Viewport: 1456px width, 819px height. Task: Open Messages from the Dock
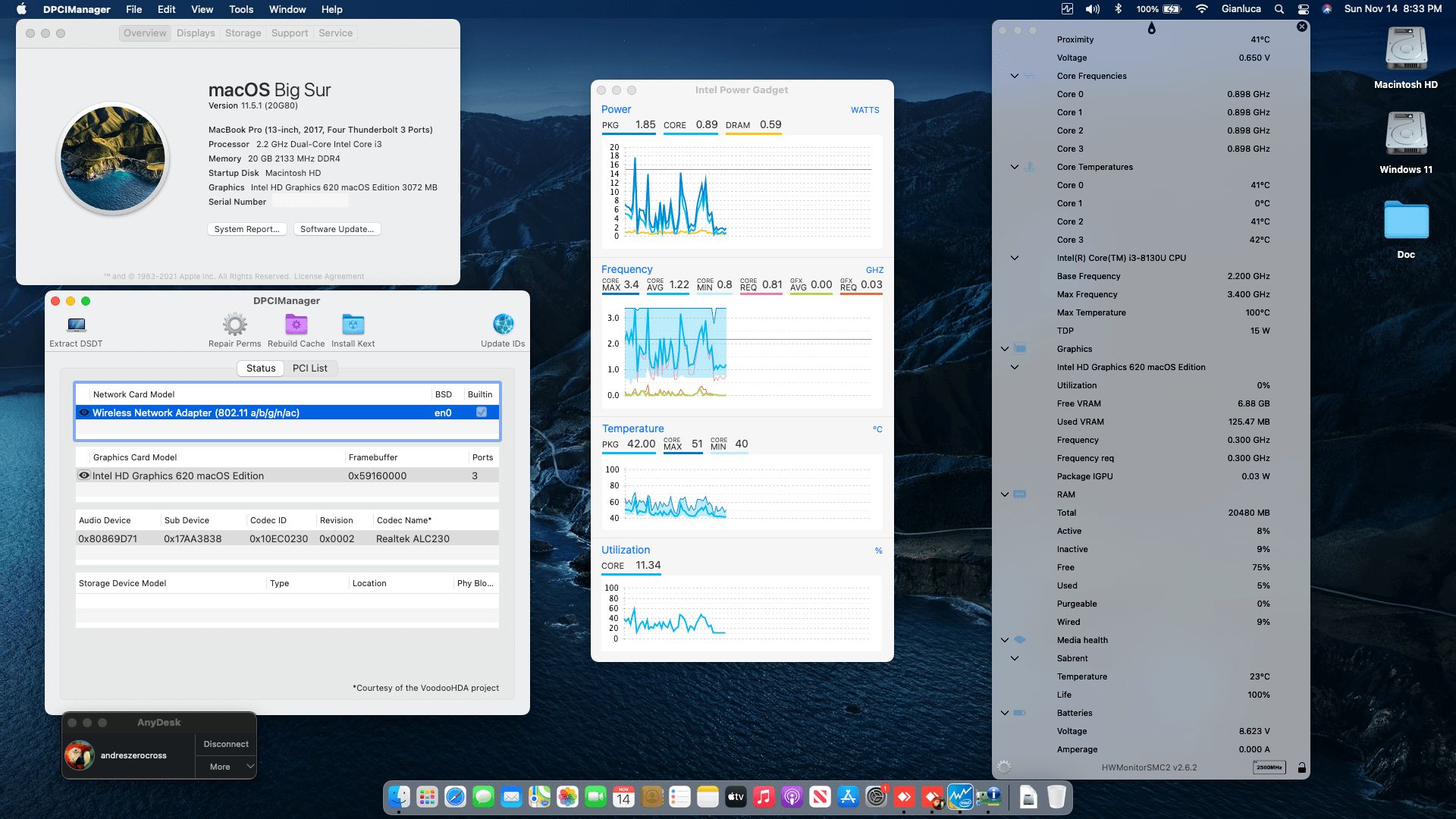tap(483, 797)
